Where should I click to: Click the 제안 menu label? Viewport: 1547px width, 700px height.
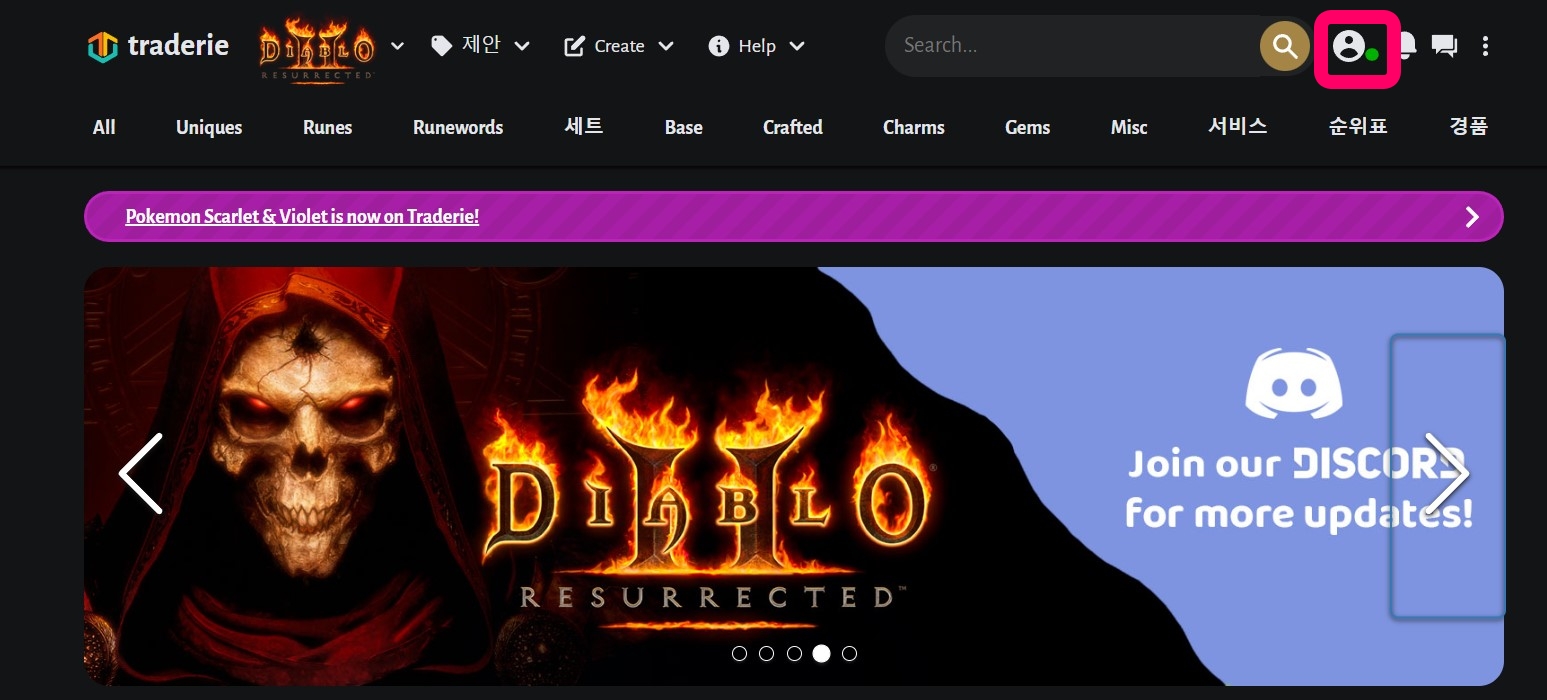(481, 45)
